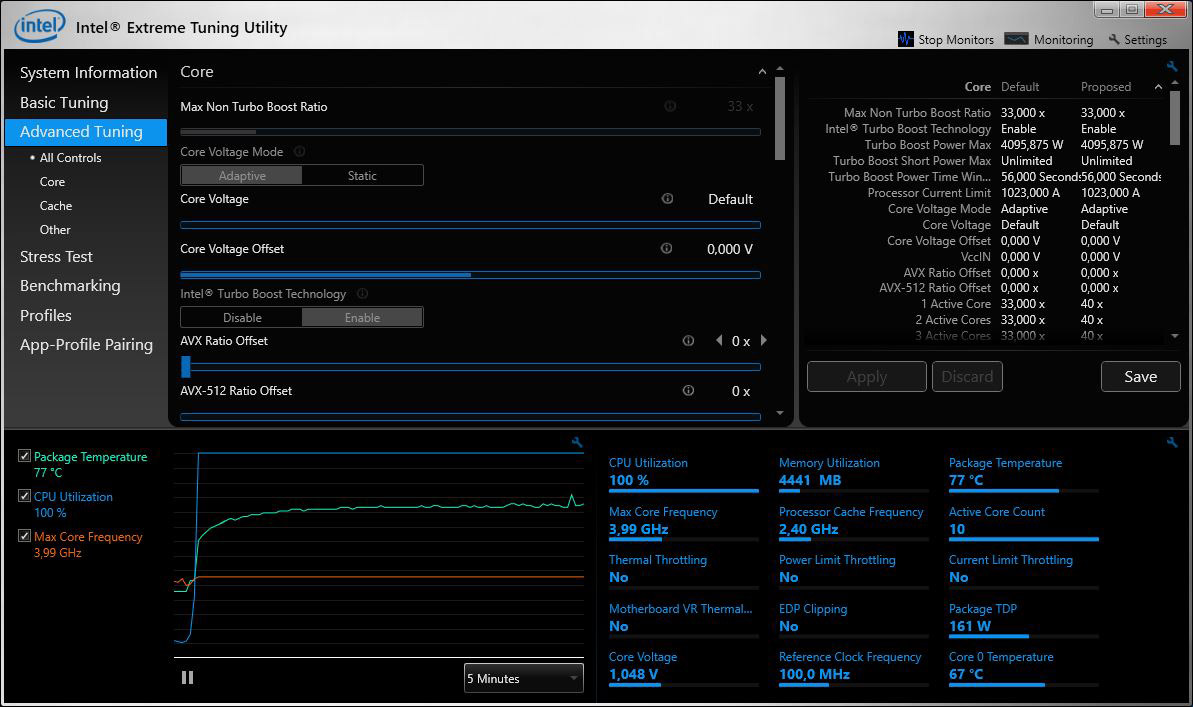Click the Intel logo icon

[x=39, y=26]
